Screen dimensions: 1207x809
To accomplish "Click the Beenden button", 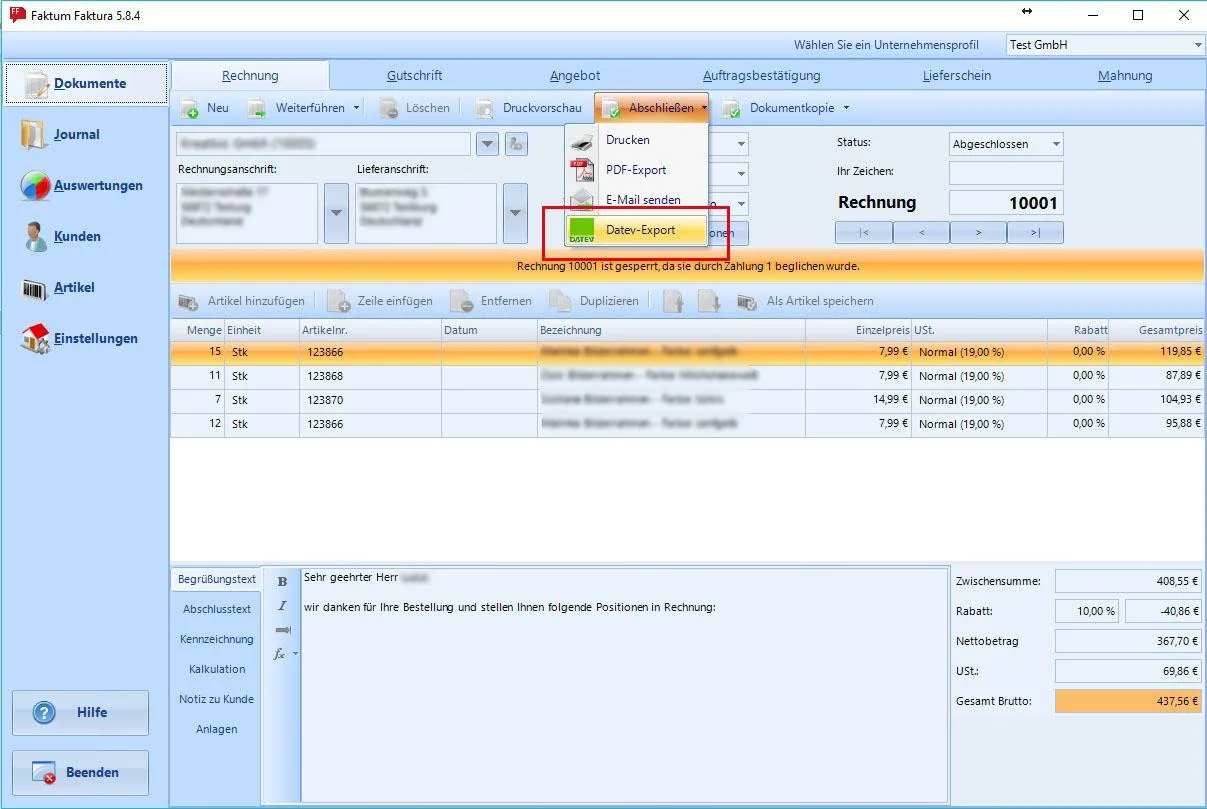I will tap(80, 773).
